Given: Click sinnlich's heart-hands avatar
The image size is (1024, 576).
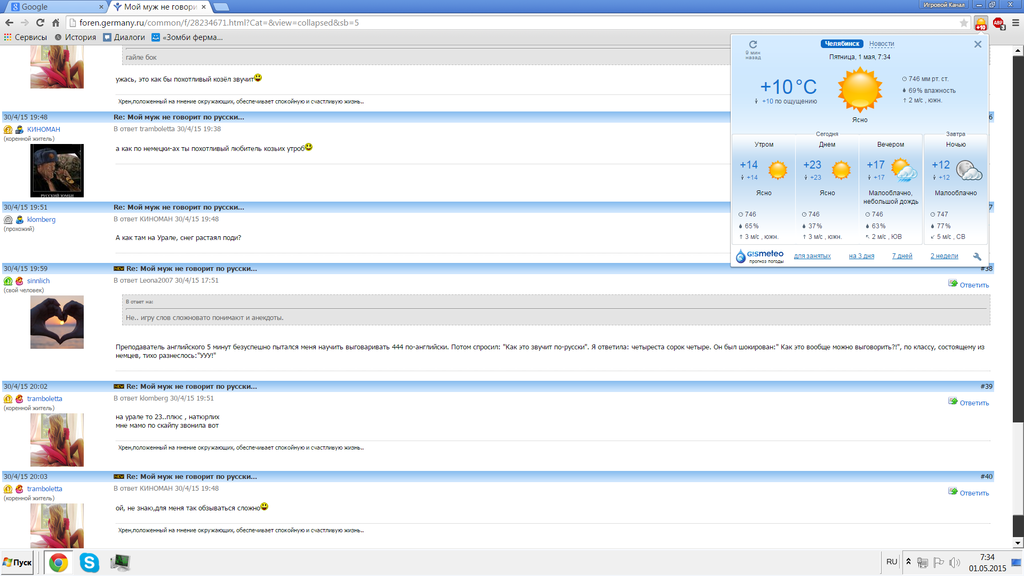Looking at the screenshot, I should 57,322.
